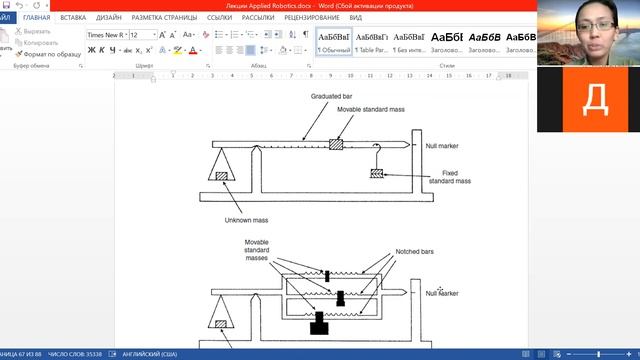Open the font size 12 dropdown
Viewport: 640px width, 360px height.
point(155,35)
